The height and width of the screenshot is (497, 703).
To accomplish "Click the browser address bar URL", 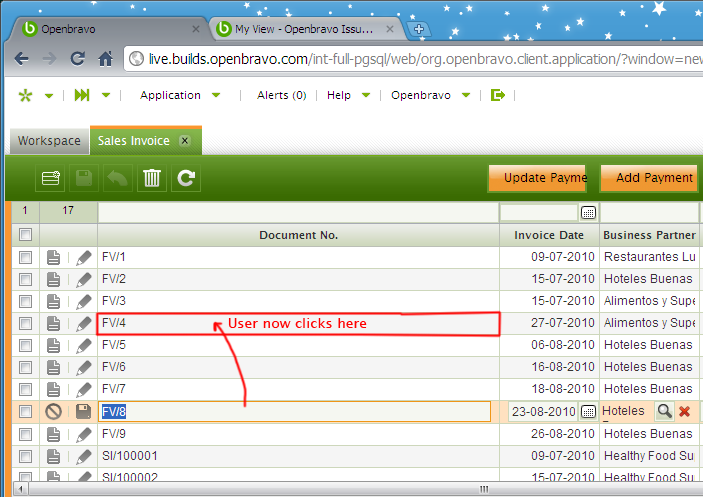I will (425, 59).
